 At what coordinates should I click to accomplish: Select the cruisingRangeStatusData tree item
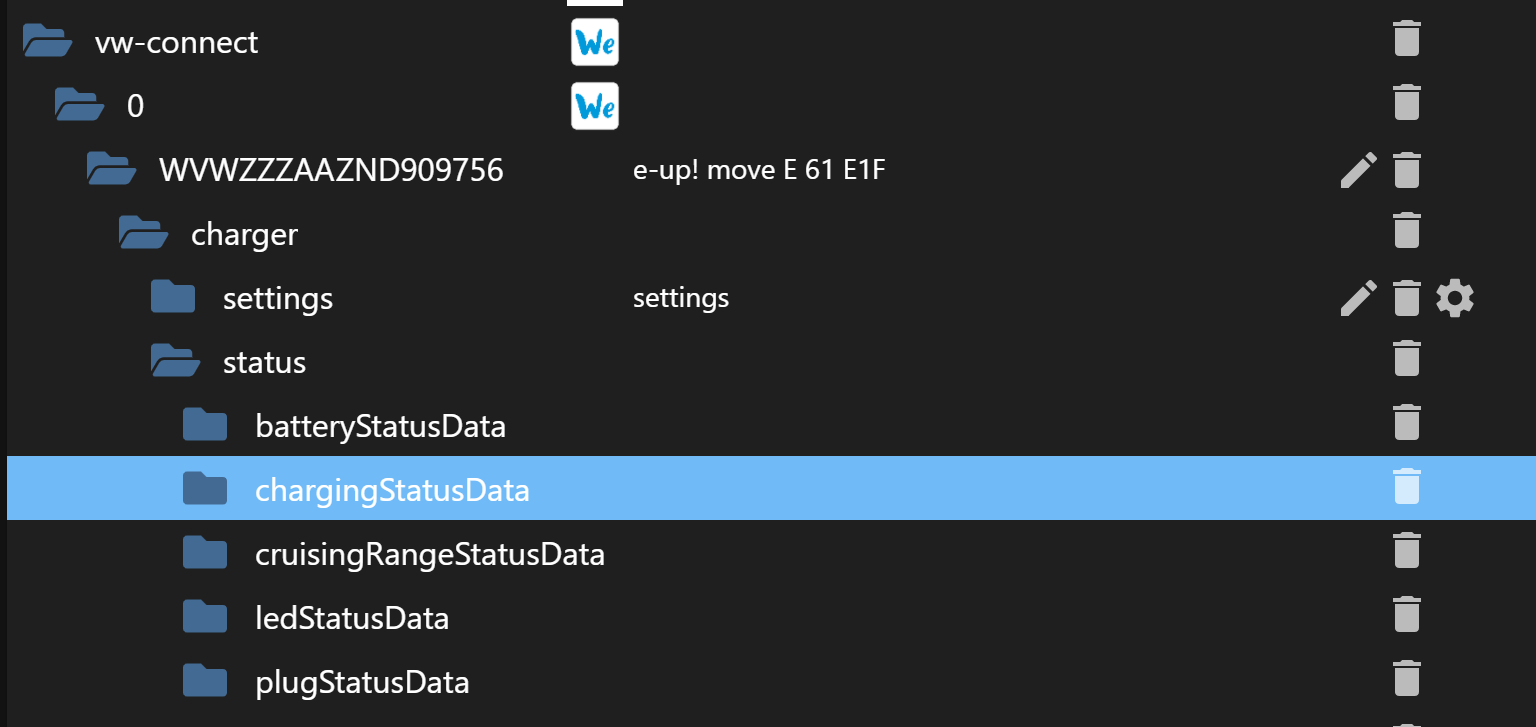430,553
